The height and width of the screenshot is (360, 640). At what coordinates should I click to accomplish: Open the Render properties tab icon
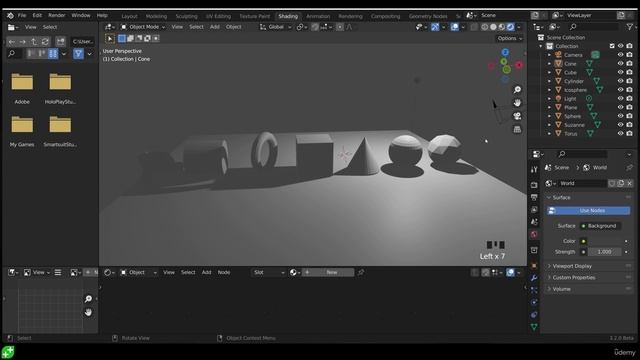point(534,185)
